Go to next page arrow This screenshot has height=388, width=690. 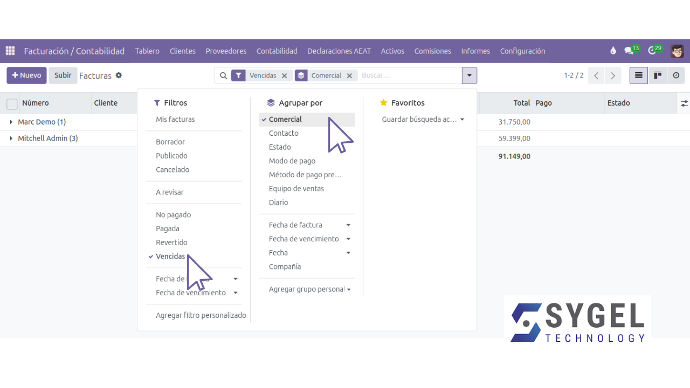click(613, 76)
